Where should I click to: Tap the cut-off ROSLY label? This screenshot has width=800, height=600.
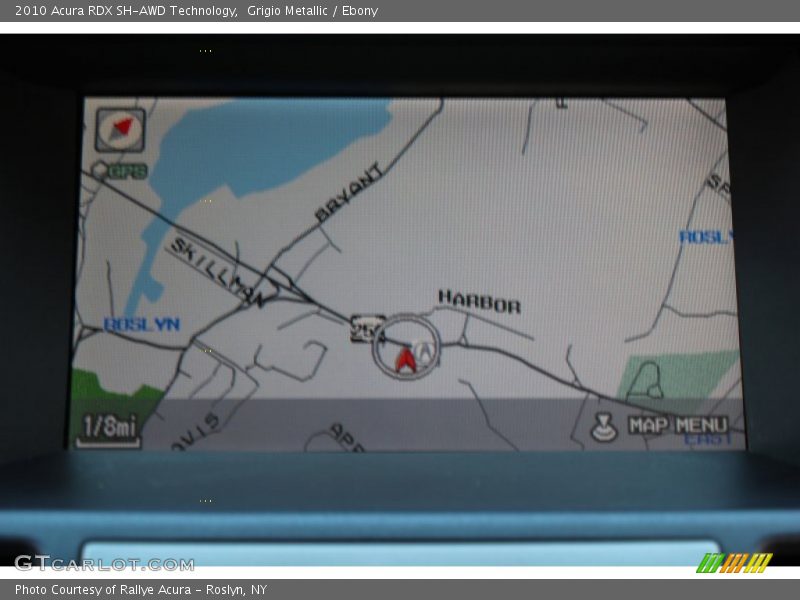tap(705, 237)
